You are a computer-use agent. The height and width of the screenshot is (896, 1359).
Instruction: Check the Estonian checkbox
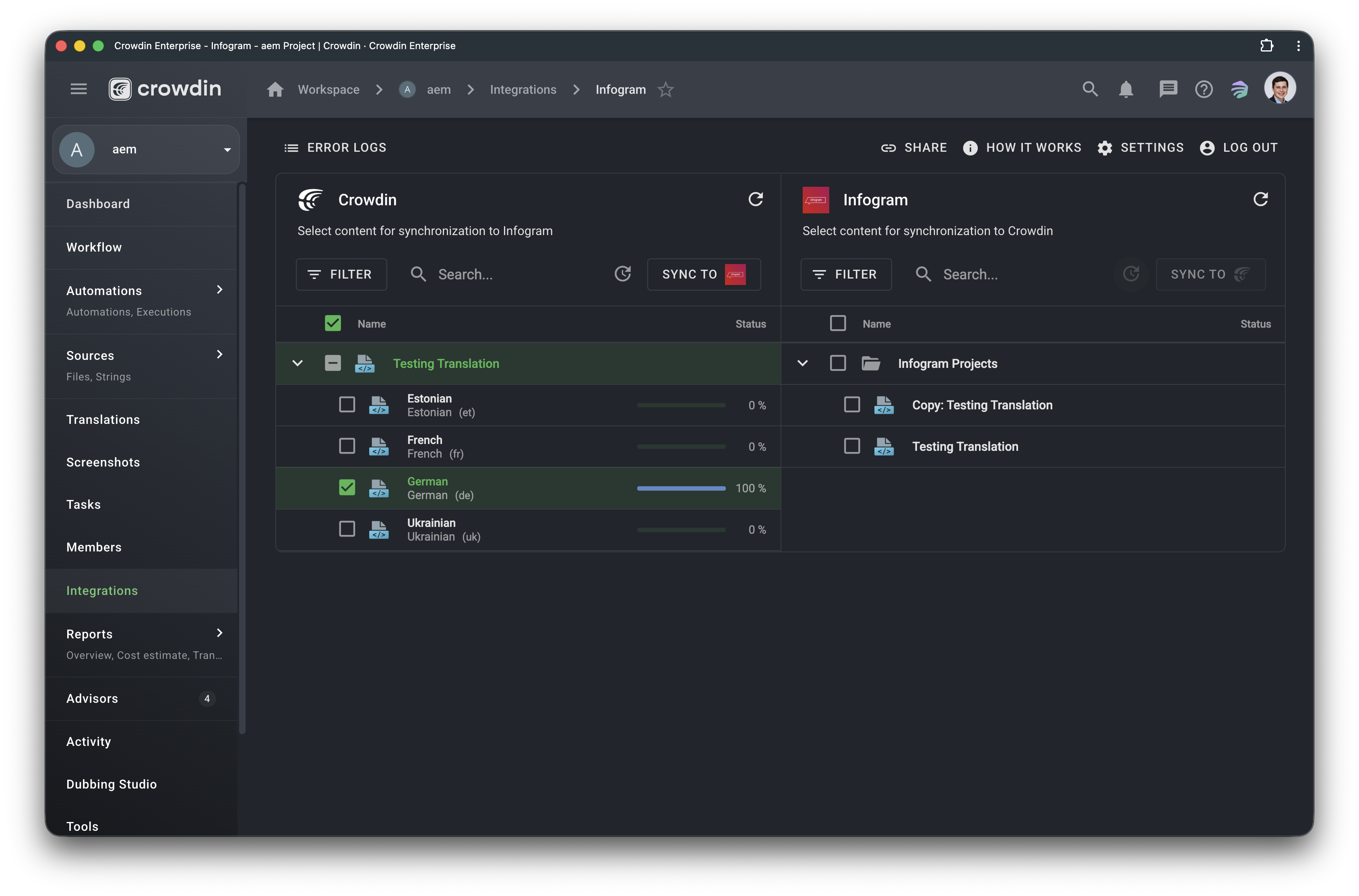[x=347, y=405]
